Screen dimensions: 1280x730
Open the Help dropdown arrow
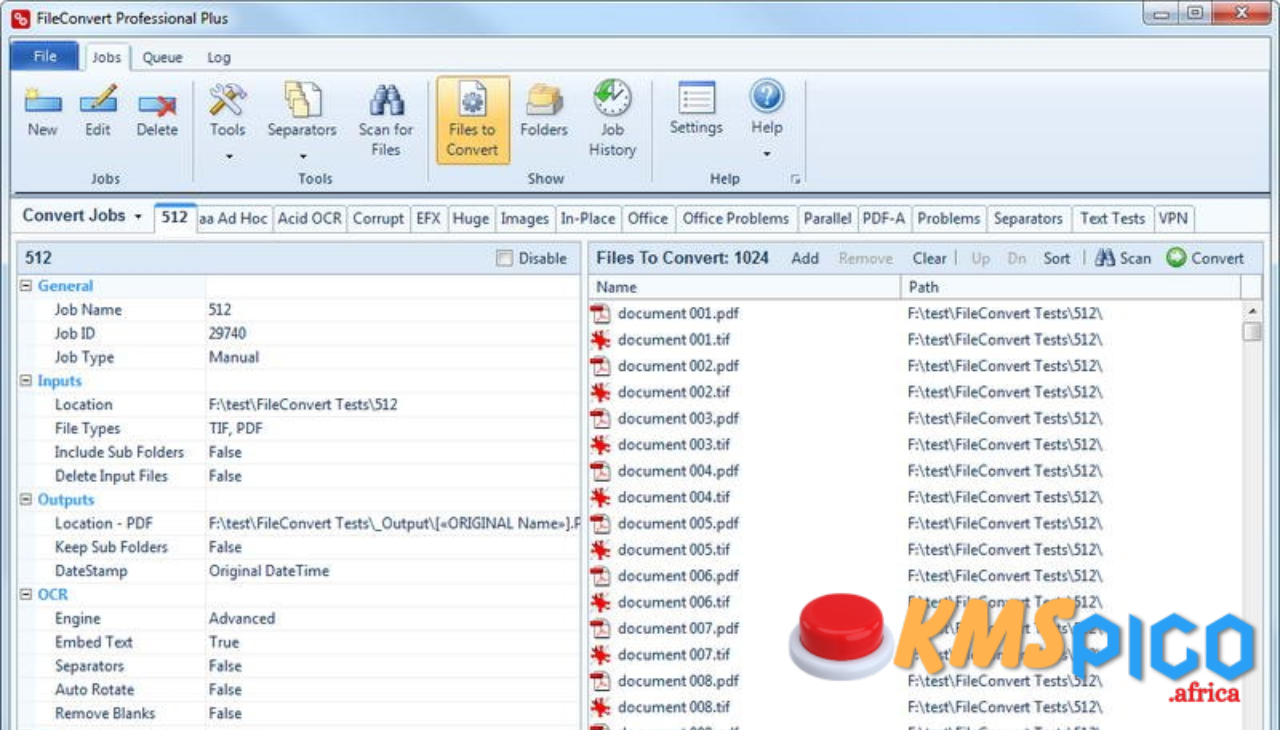click(x=767, y=154)
